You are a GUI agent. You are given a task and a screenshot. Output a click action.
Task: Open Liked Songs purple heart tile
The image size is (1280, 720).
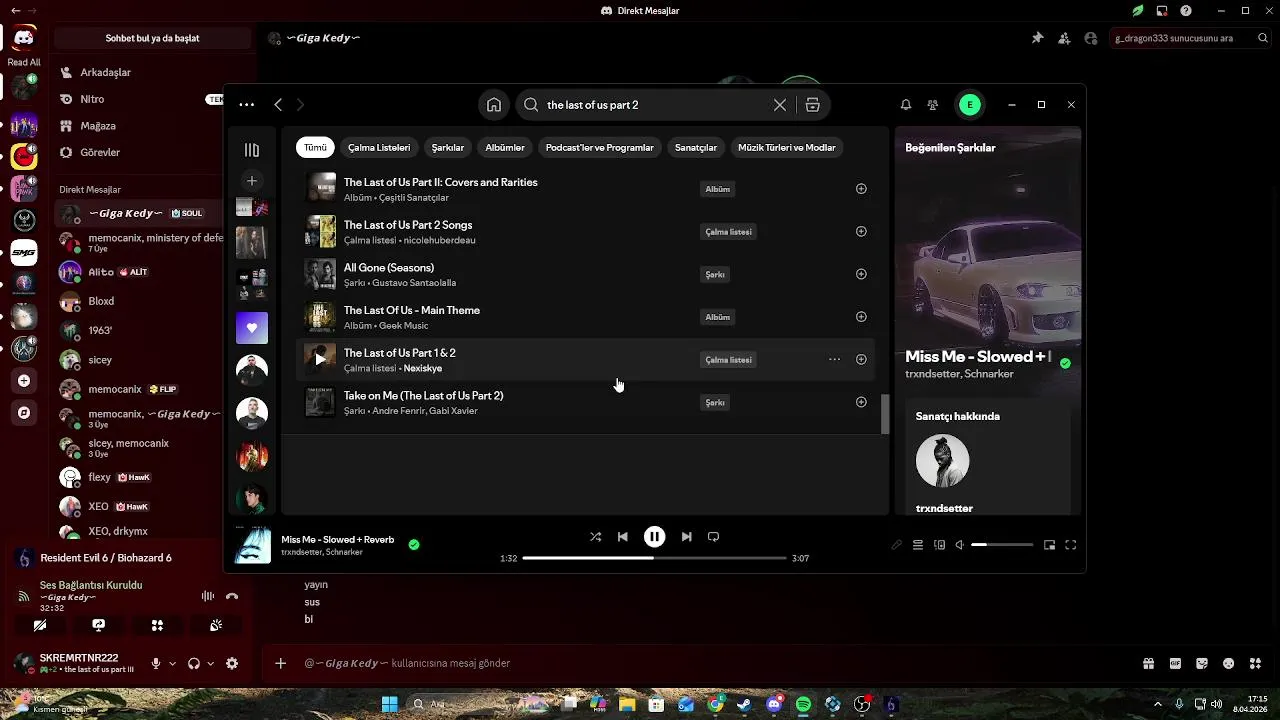pyautogui.click(x=252, y=328)
